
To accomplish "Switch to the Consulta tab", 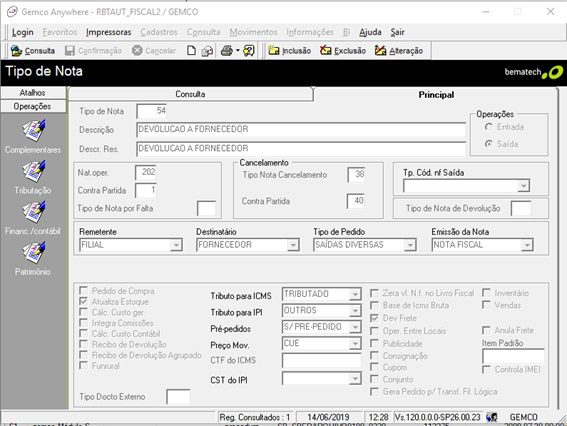I will click(x=191, y=94).
